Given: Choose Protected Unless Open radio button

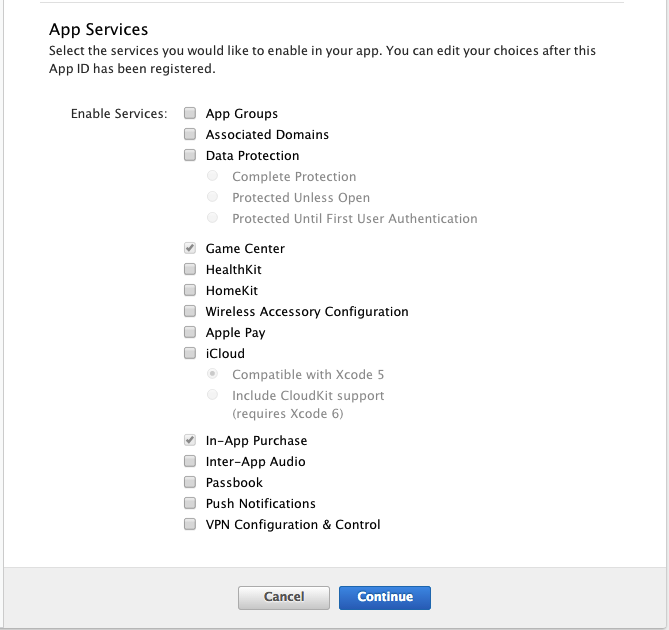Looking at the screenshot, I should click(x=212, y=197).
